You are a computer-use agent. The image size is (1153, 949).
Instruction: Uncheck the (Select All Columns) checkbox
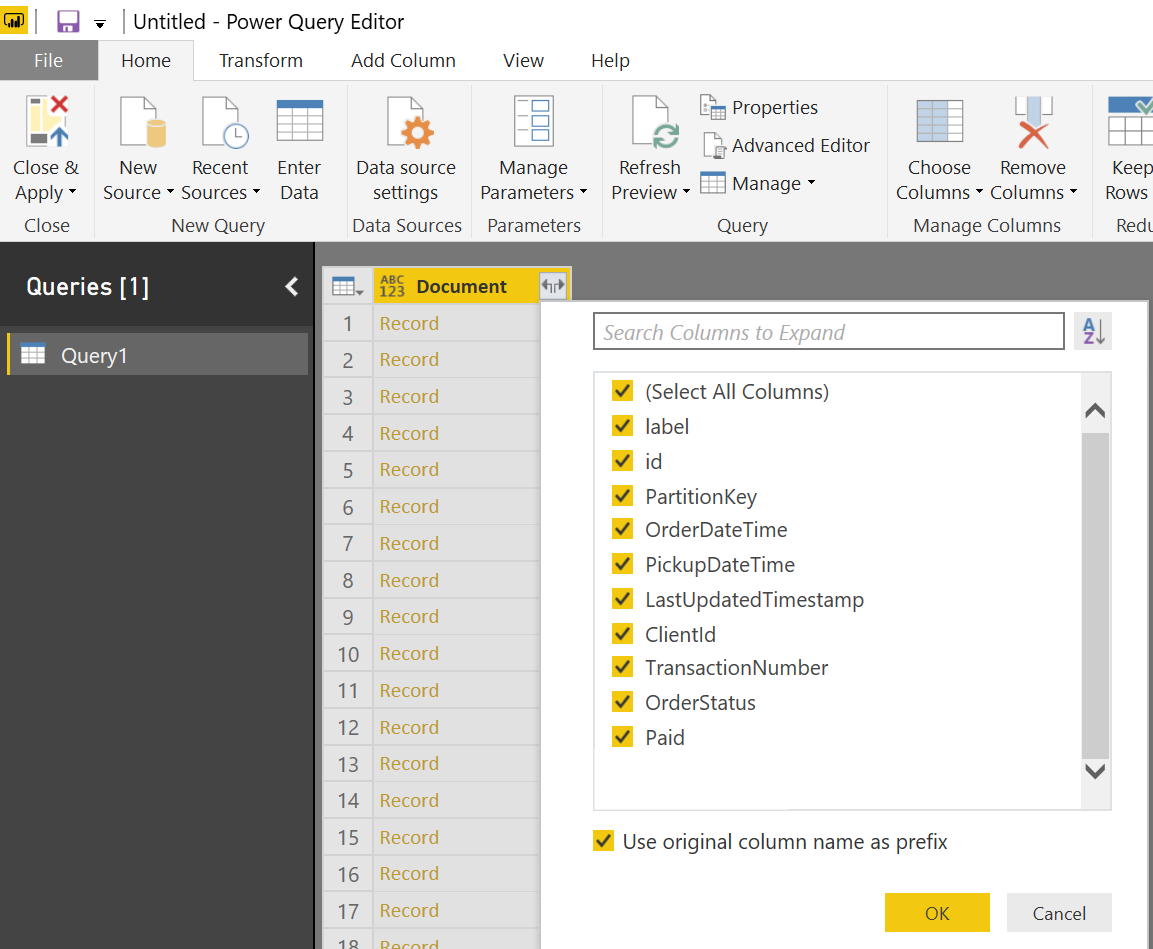[622, 390]
